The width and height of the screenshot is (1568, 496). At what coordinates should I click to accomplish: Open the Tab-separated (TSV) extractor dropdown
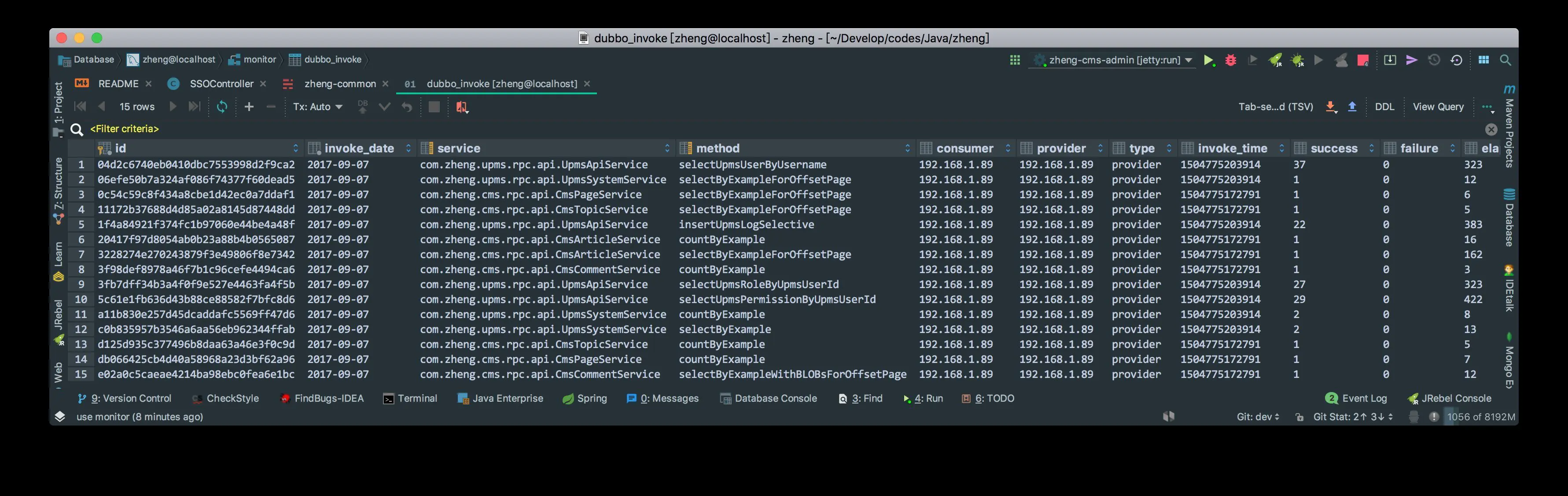pyautogui.click(x=1275, y=107)
